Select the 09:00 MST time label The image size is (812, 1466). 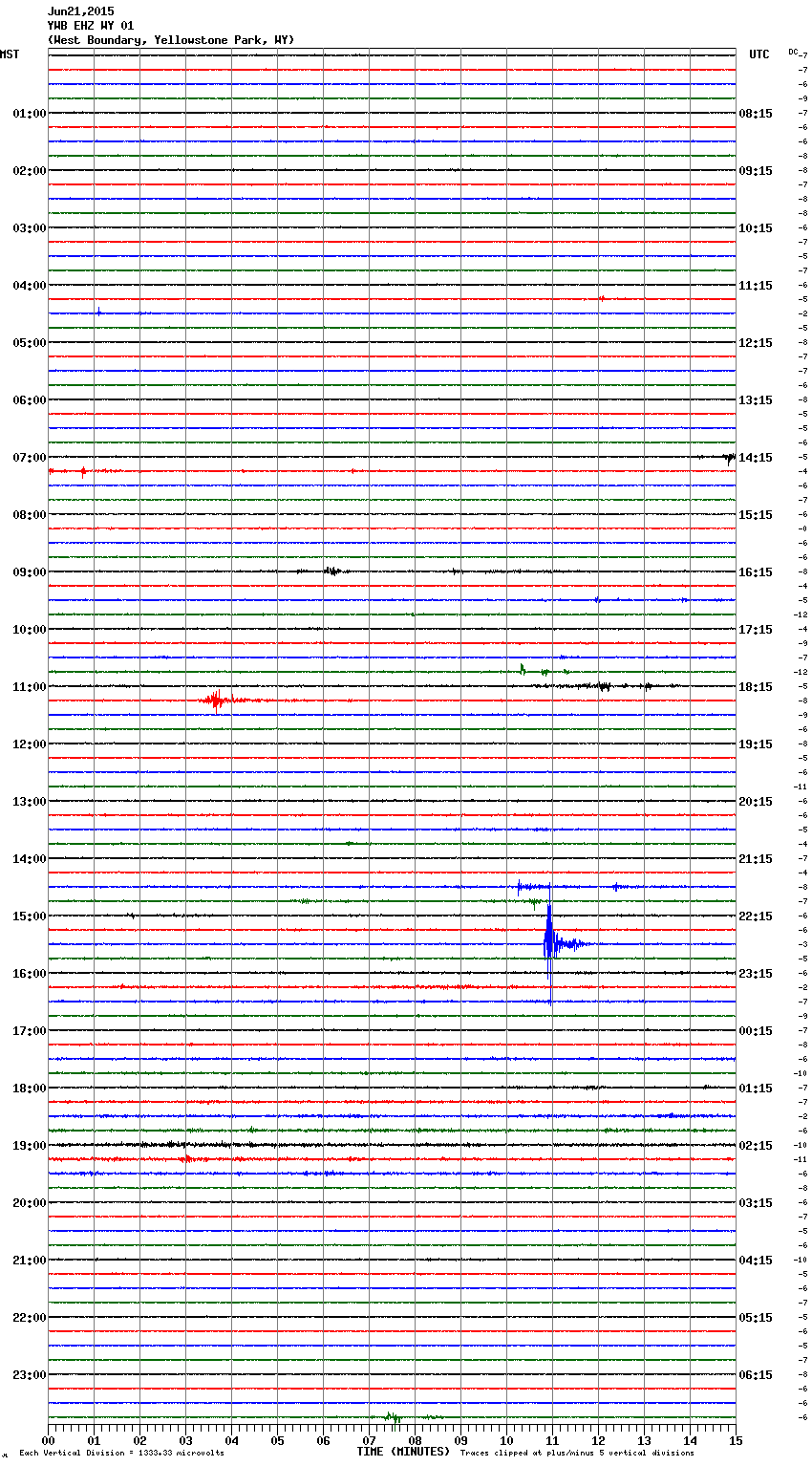pos(30,572)
